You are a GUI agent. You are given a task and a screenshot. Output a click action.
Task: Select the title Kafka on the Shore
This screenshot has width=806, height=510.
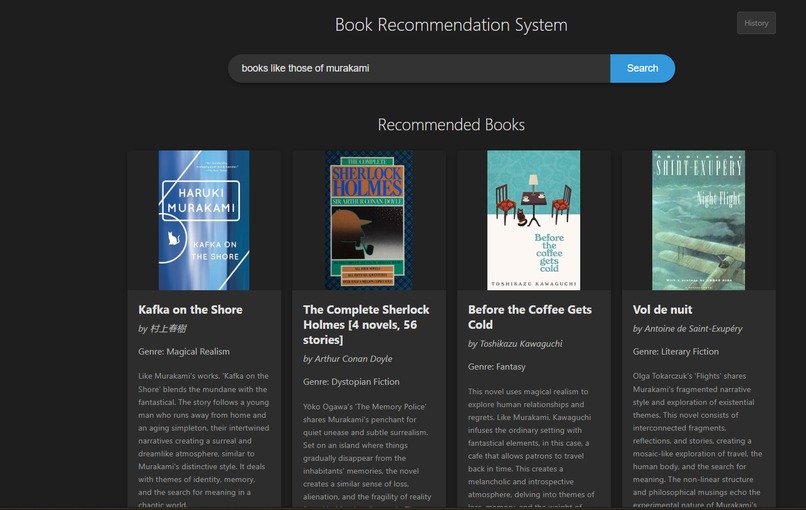point(190,309)
